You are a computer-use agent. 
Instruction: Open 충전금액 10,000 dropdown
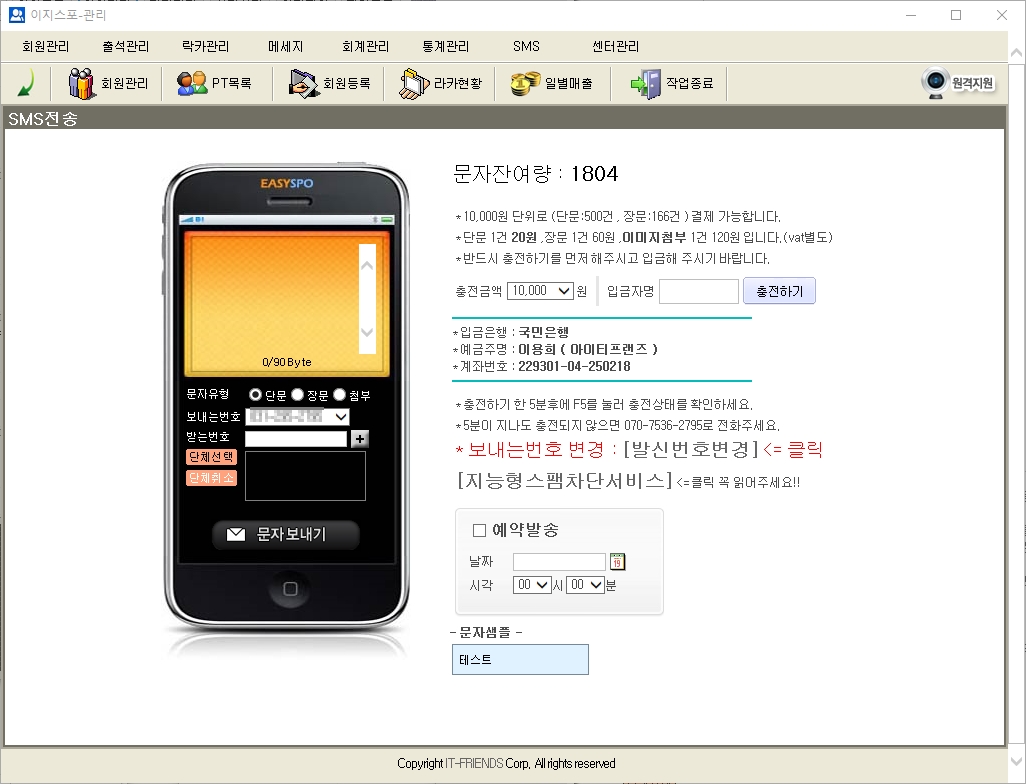click(540, 291)
